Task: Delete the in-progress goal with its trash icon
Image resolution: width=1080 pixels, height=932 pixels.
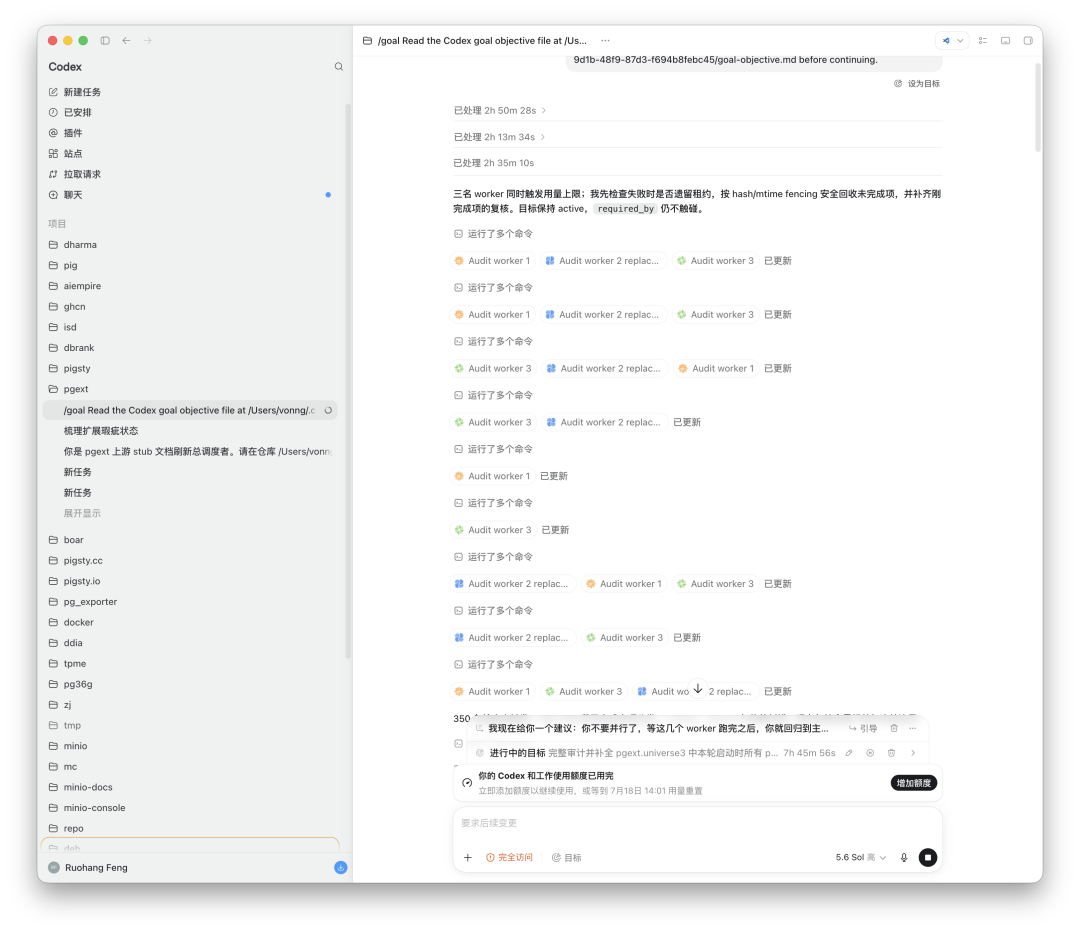Action: click(x=891, y=753)
